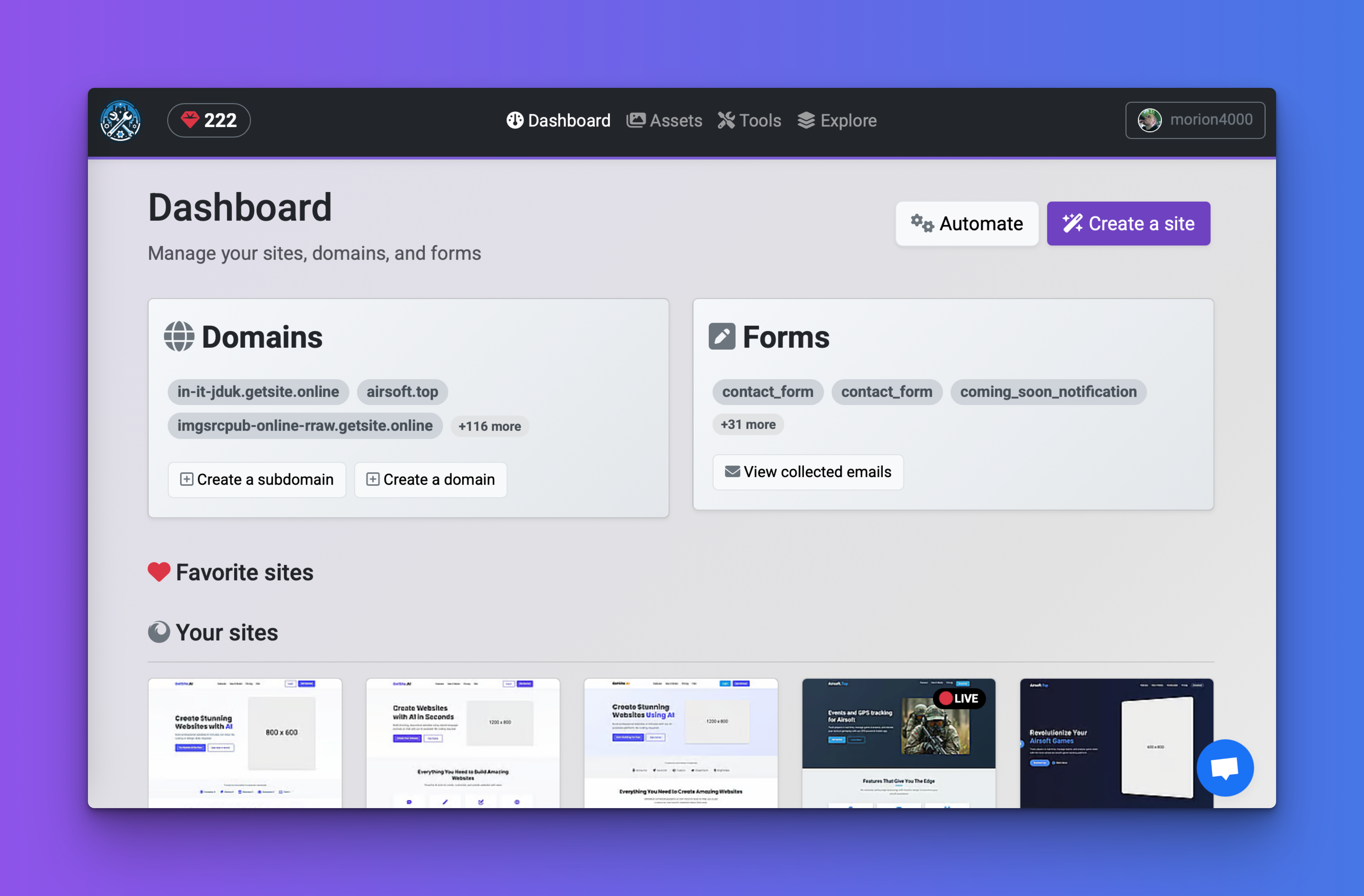Open the Assets nav tab
This screenshot has width=1364, height=896.
coord(664,120)
